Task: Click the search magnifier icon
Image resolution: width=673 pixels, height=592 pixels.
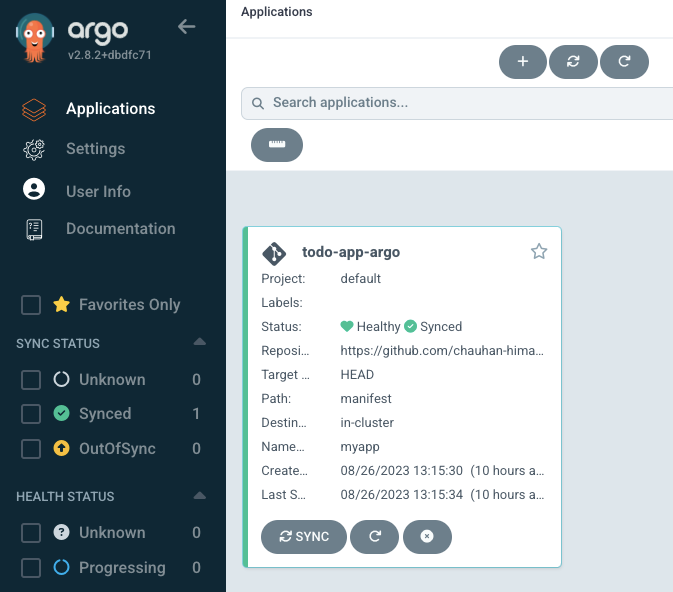Action: click(258, 103)
